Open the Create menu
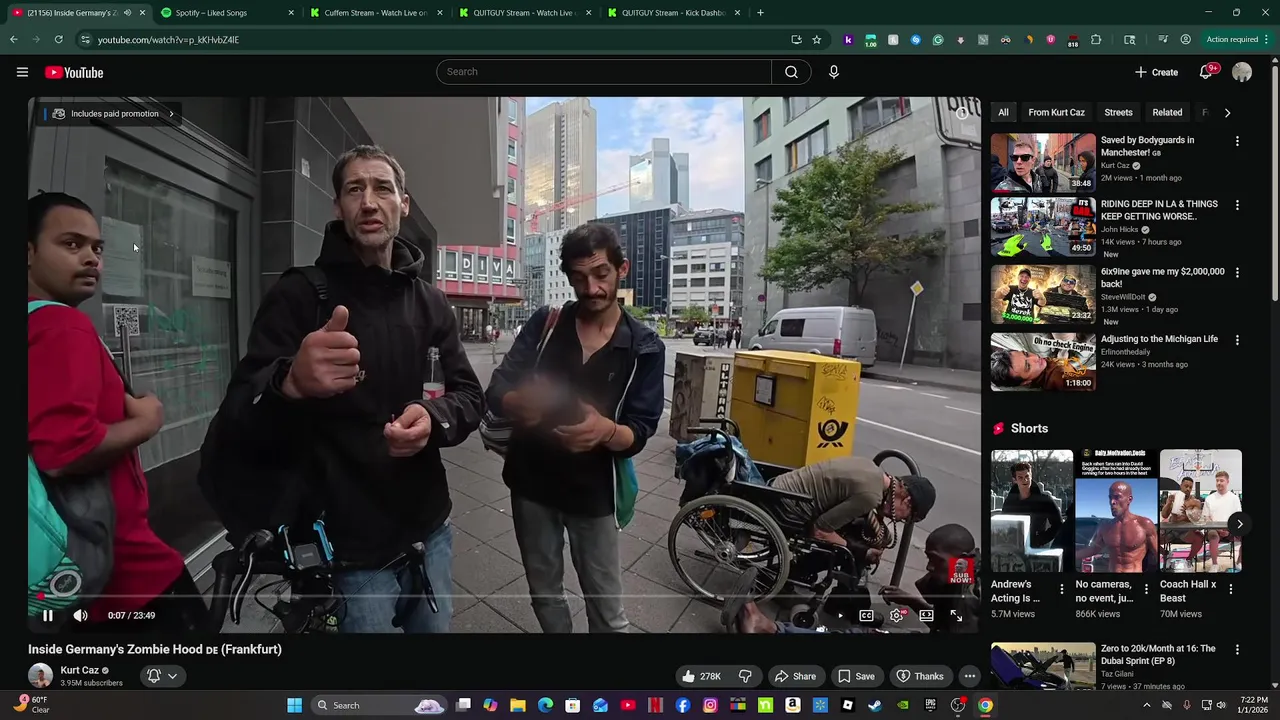Viewport: 1280px width, 720px height. (1156, 72)
